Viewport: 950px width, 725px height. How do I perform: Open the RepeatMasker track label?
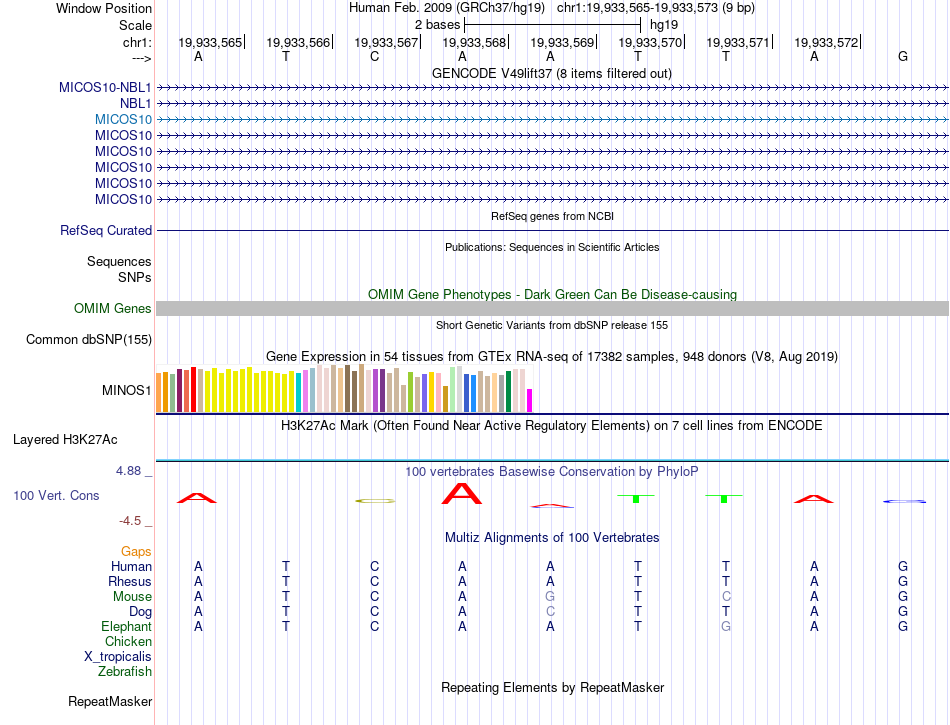pos(109,701)
